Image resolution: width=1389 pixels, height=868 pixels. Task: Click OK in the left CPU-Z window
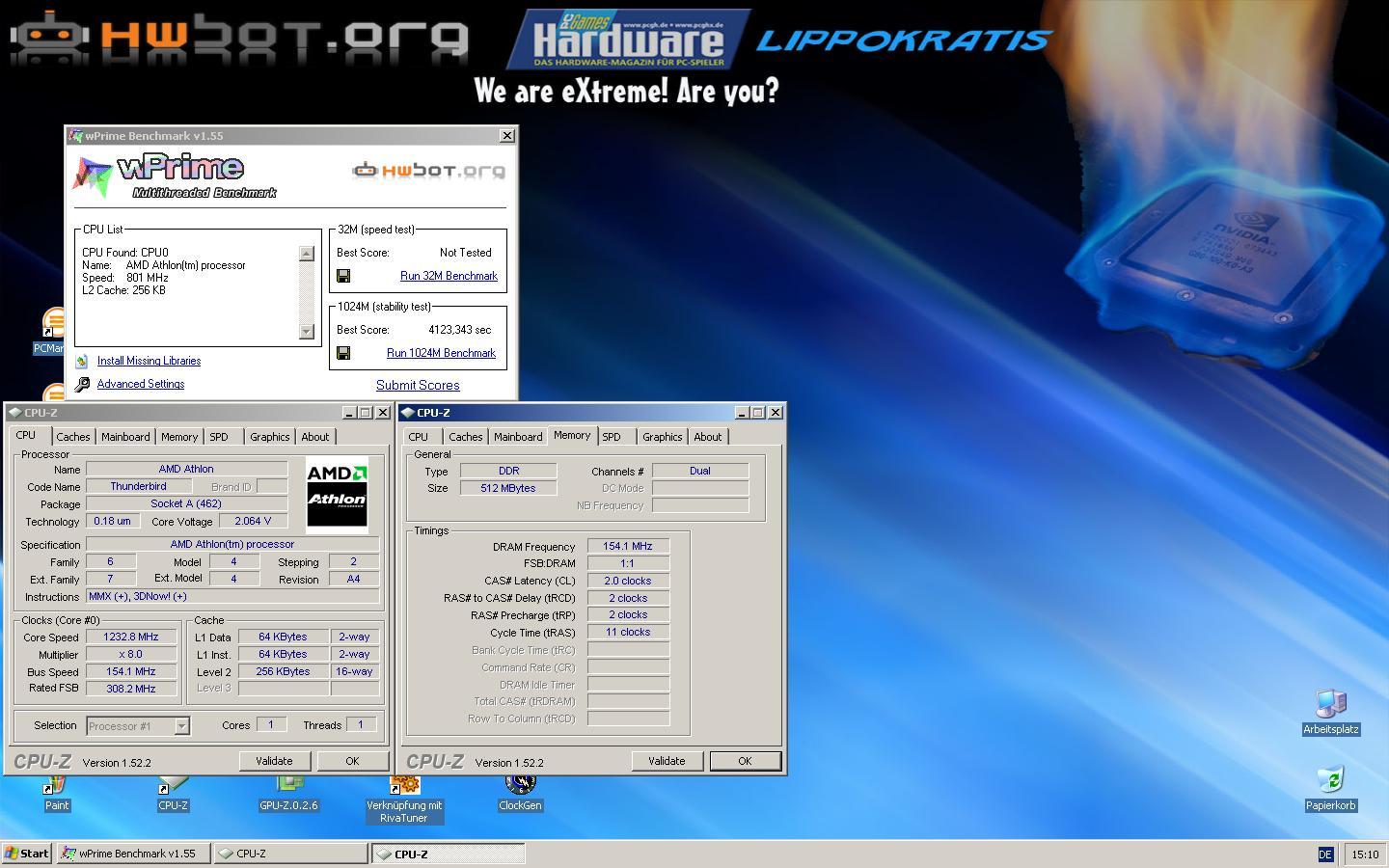pyautogui.click(x=352, y=761)
